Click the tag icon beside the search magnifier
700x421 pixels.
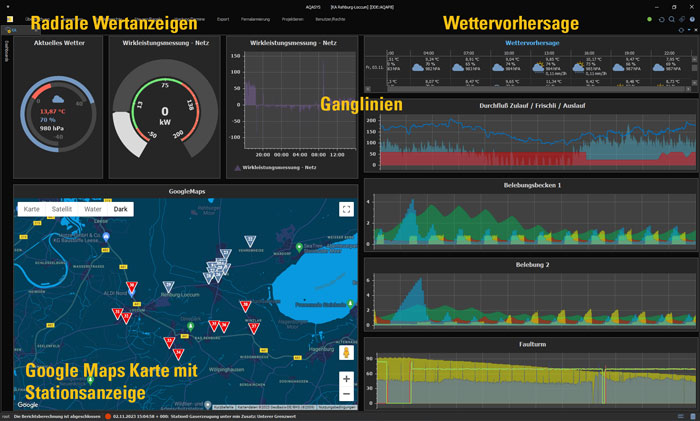pos(682,19)
